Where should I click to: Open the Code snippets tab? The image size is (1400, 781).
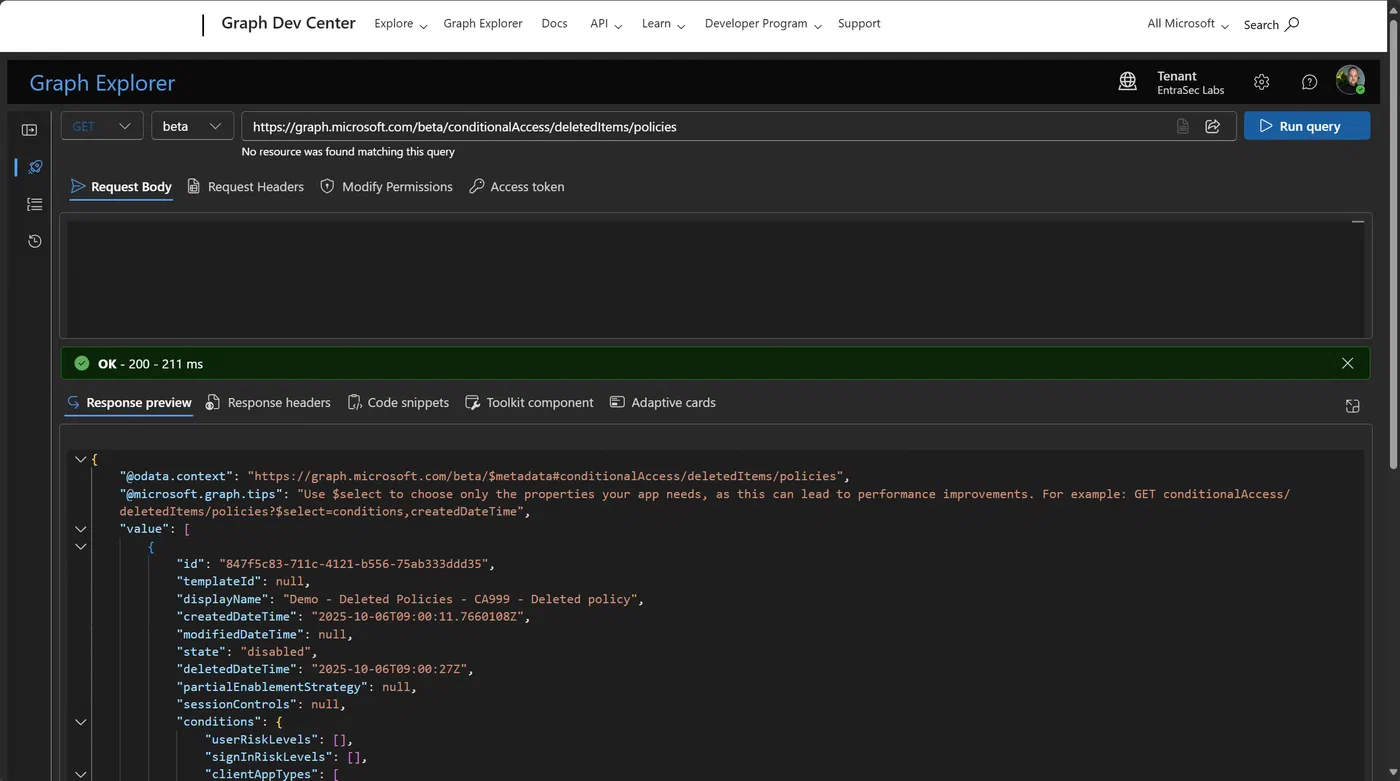click(398, 402)
